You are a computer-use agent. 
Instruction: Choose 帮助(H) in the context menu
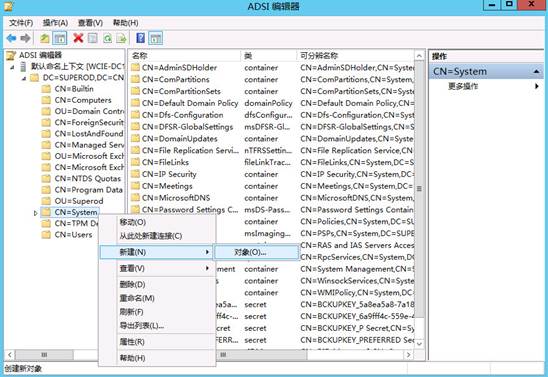pyautogui.click(x=157, y=358)
